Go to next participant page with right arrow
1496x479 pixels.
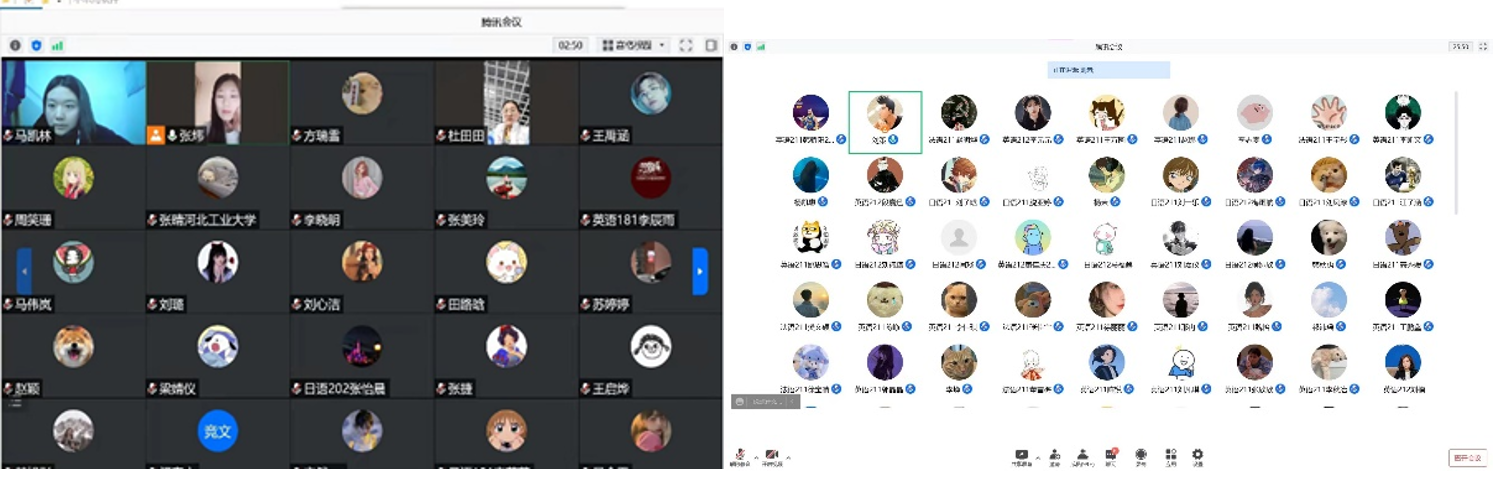700,271
